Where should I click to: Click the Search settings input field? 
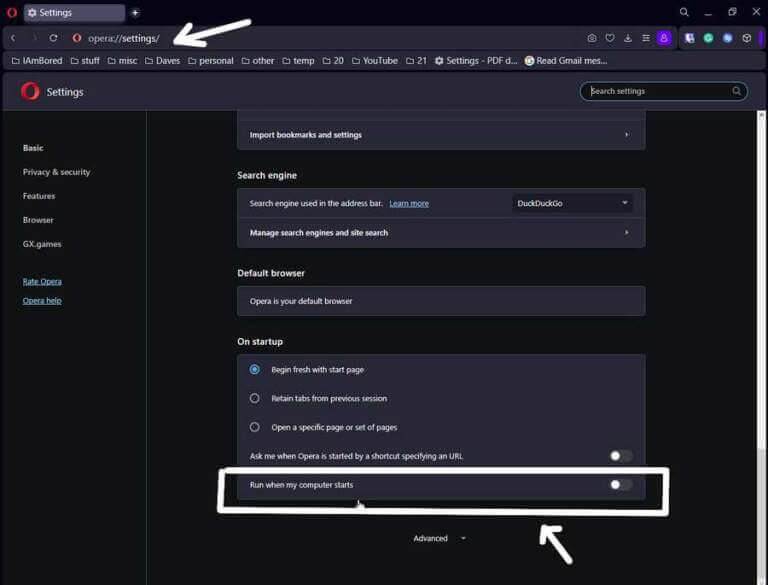click(x=664, y=91)
